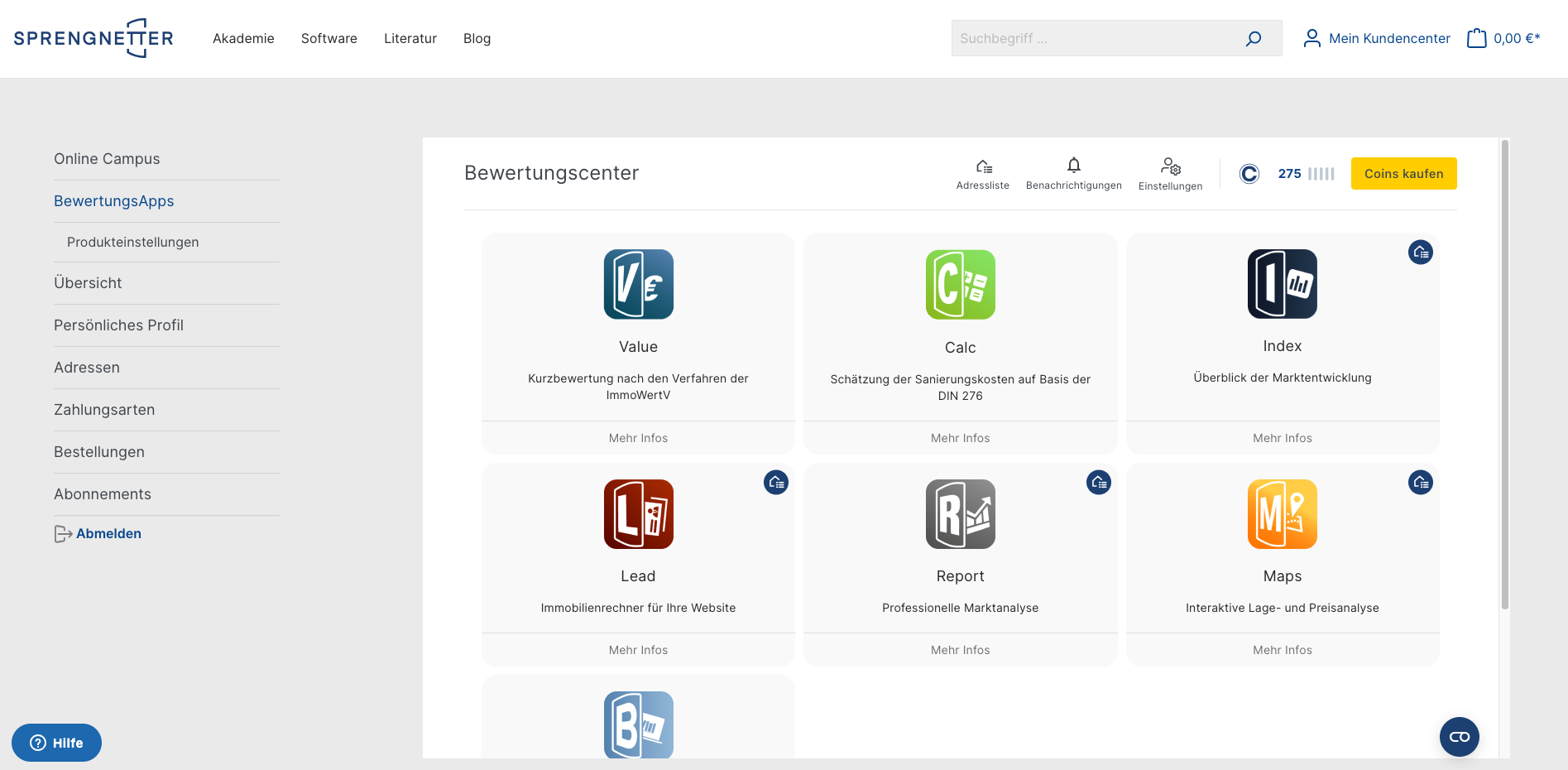The image size is (1568, 770).
Task: Open Übersicht in sidebar
Action: (166, 283)
